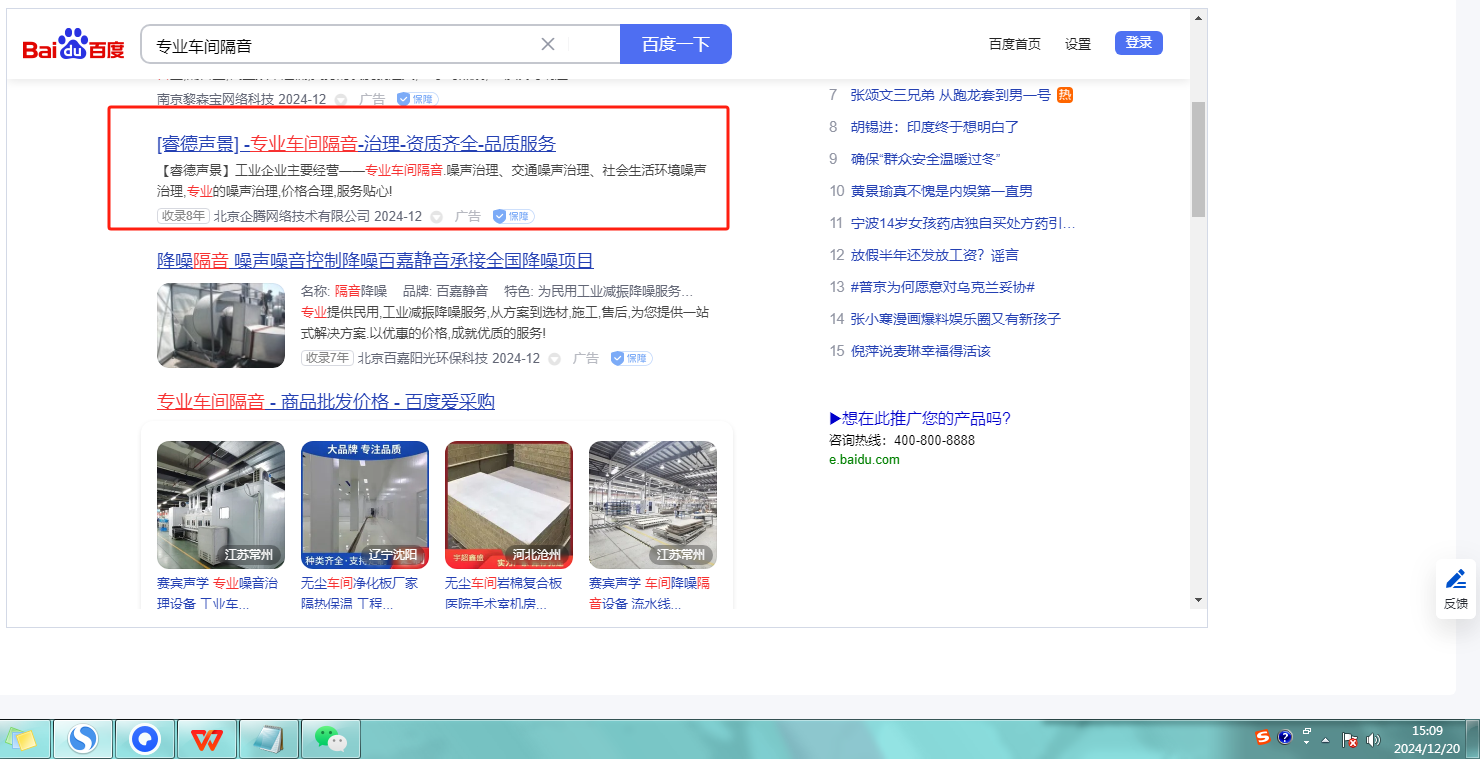
Task: Open hot search 胡锡进：印度终于想明白了
Action: point(935,127)
